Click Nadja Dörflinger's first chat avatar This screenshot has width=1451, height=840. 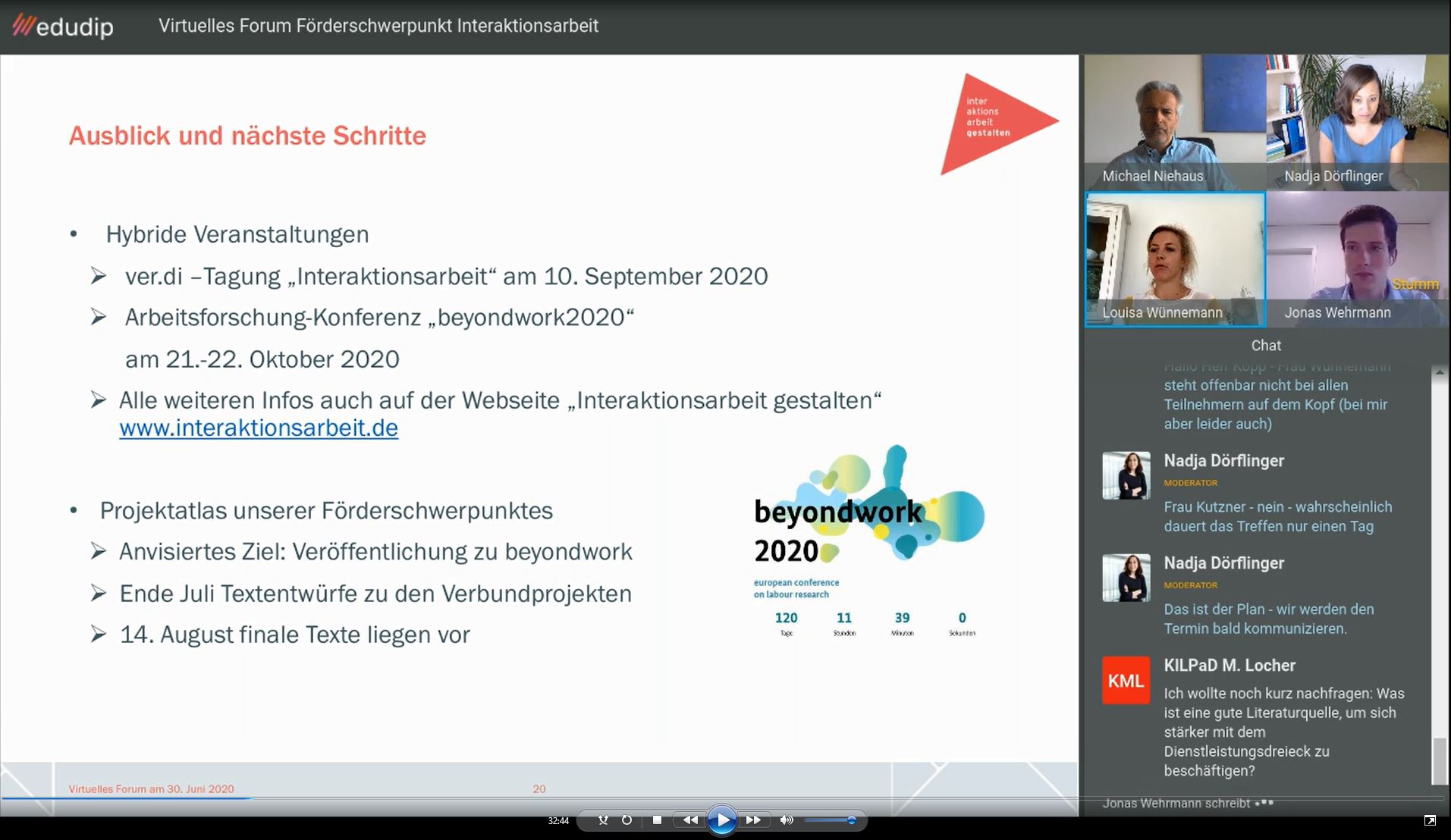[x=1126, y=476]
